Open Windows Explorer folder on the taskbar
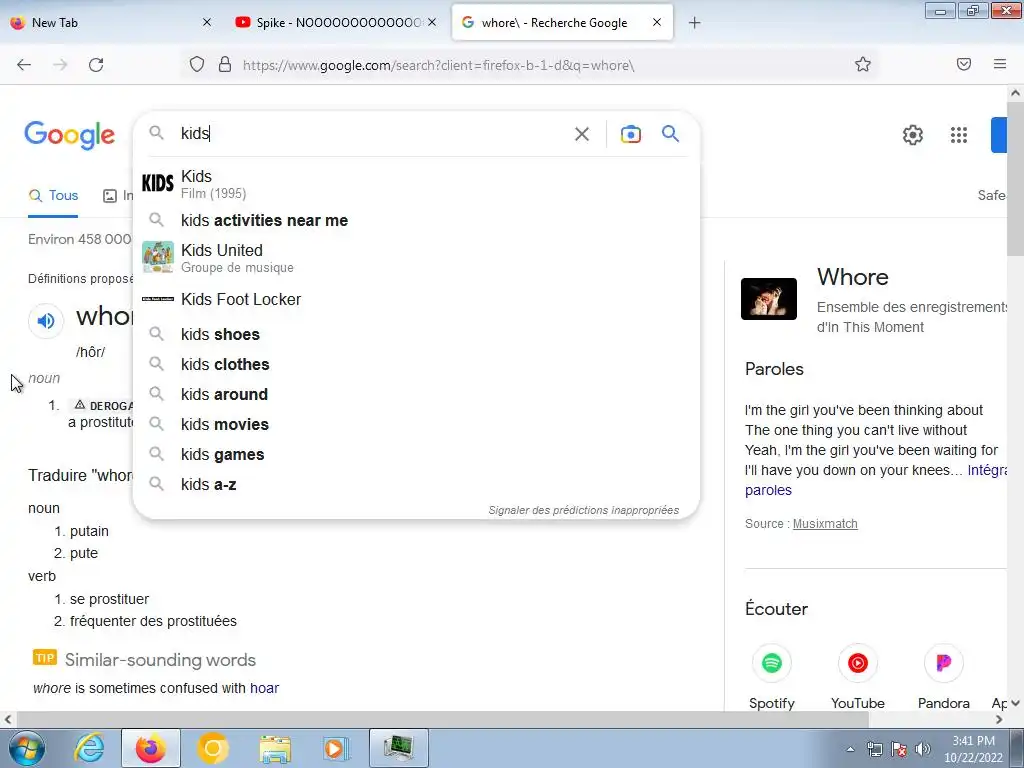Image resolution: width=1024 pixels, height=768 pixels. pyautogui.click(x=275, y=748)
